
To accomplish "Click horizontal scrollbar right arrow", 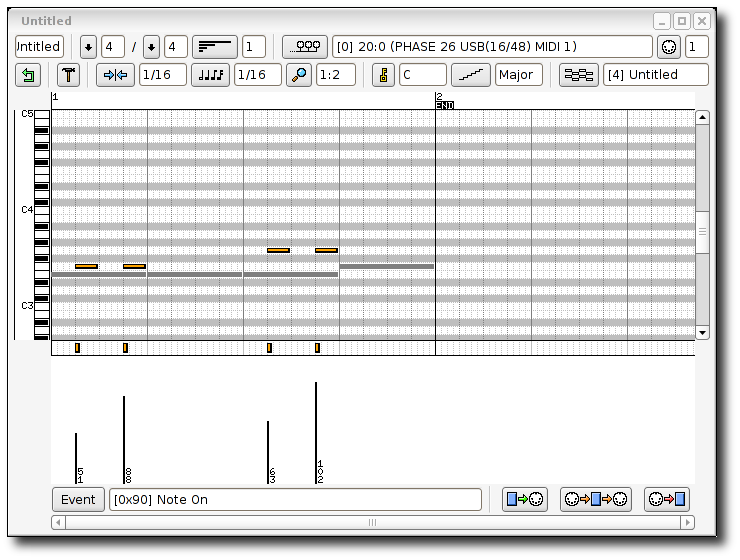I will pos(687,522).
